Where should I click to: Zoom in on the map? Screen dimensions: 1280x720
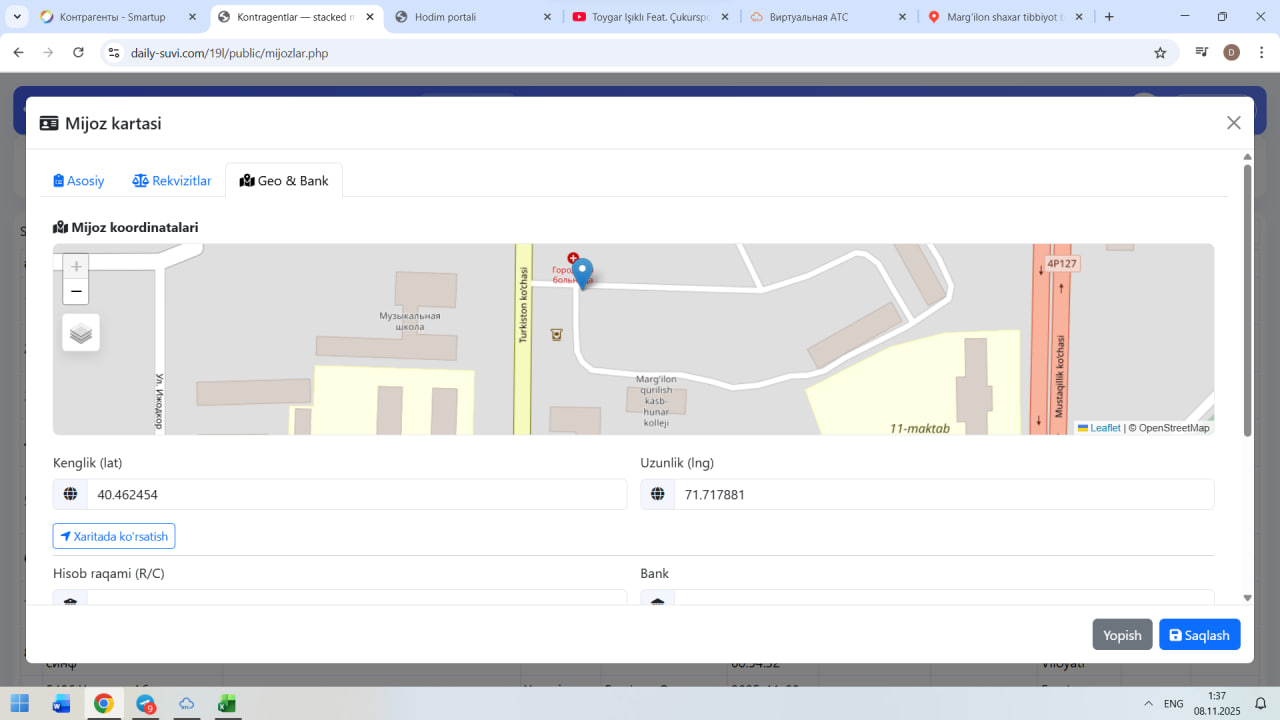click(76, 267)
